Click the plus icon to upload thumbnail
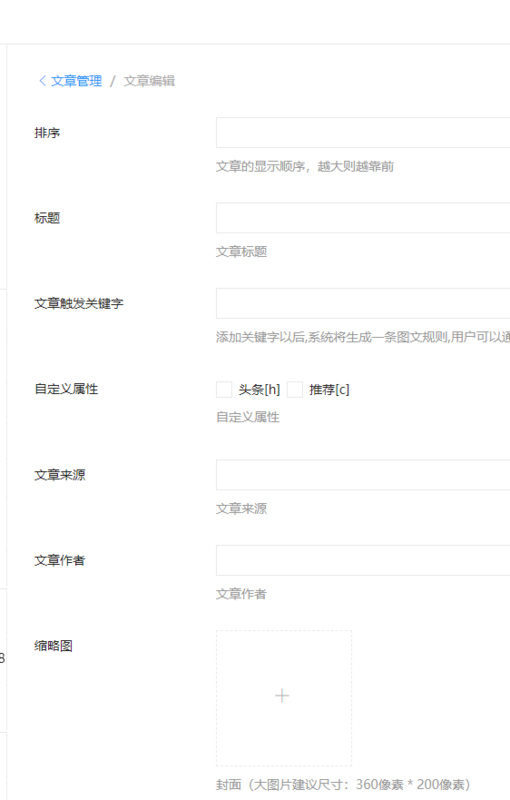510x800 pixels. pos(282,696)
